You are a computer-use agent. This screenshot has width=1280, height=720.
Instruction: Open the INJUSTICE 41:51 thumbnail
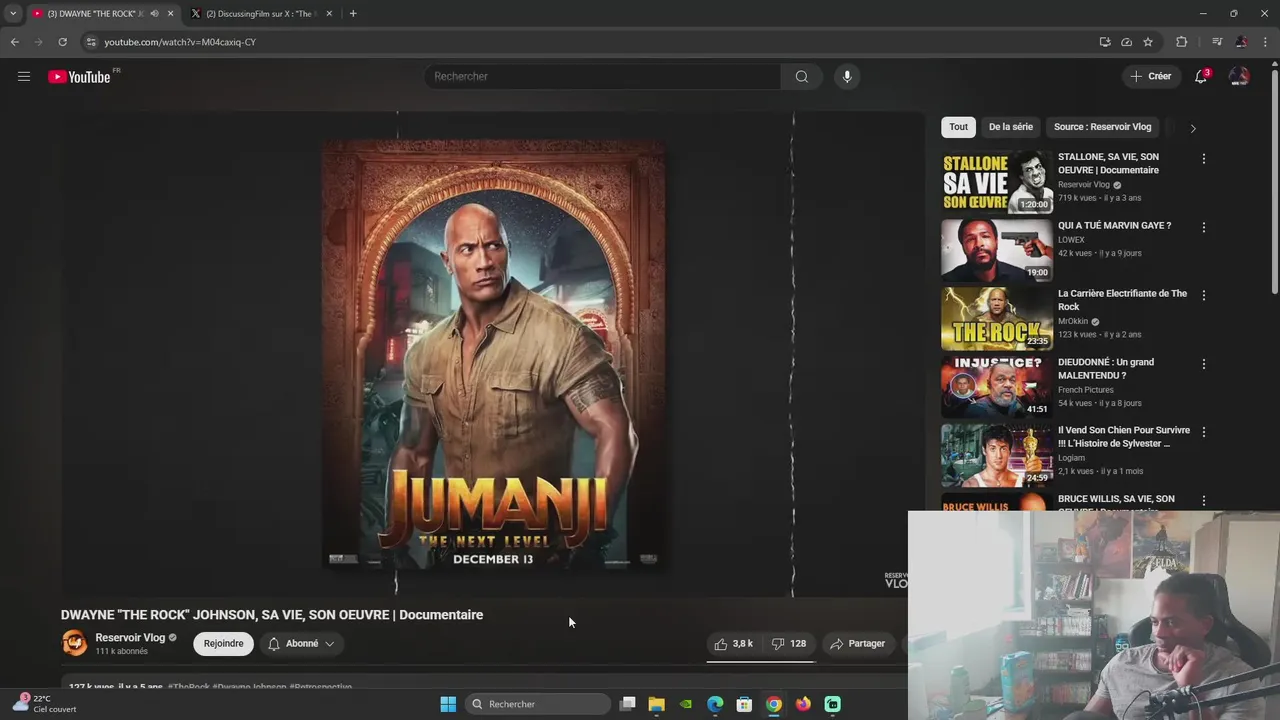coord(996,386)
